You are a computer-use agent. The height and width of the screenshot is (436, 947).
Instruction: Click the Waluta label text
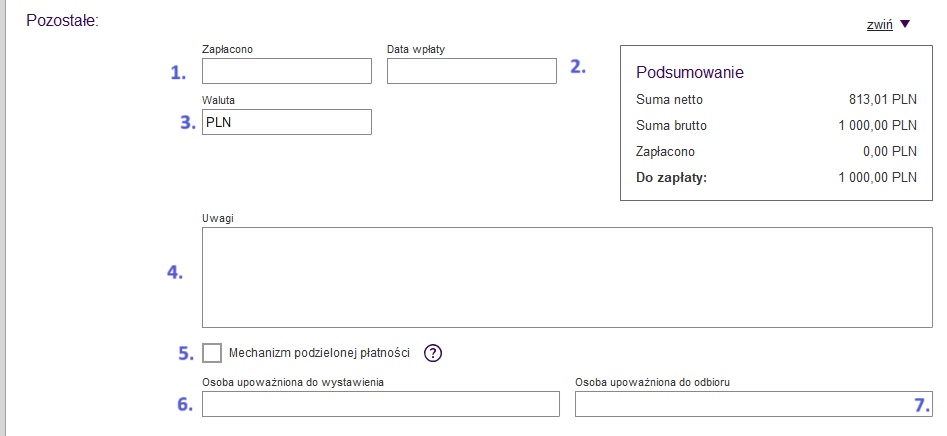pyautogui.click(x=218, y=99)
